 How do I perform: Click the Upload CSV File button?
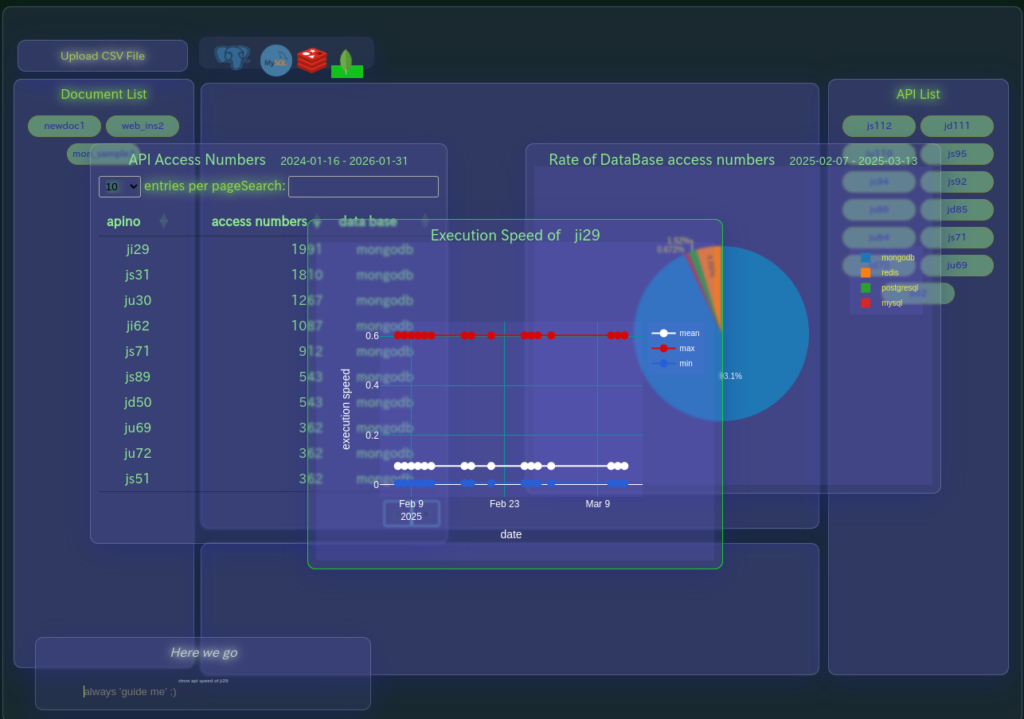(x=102, y=56)
